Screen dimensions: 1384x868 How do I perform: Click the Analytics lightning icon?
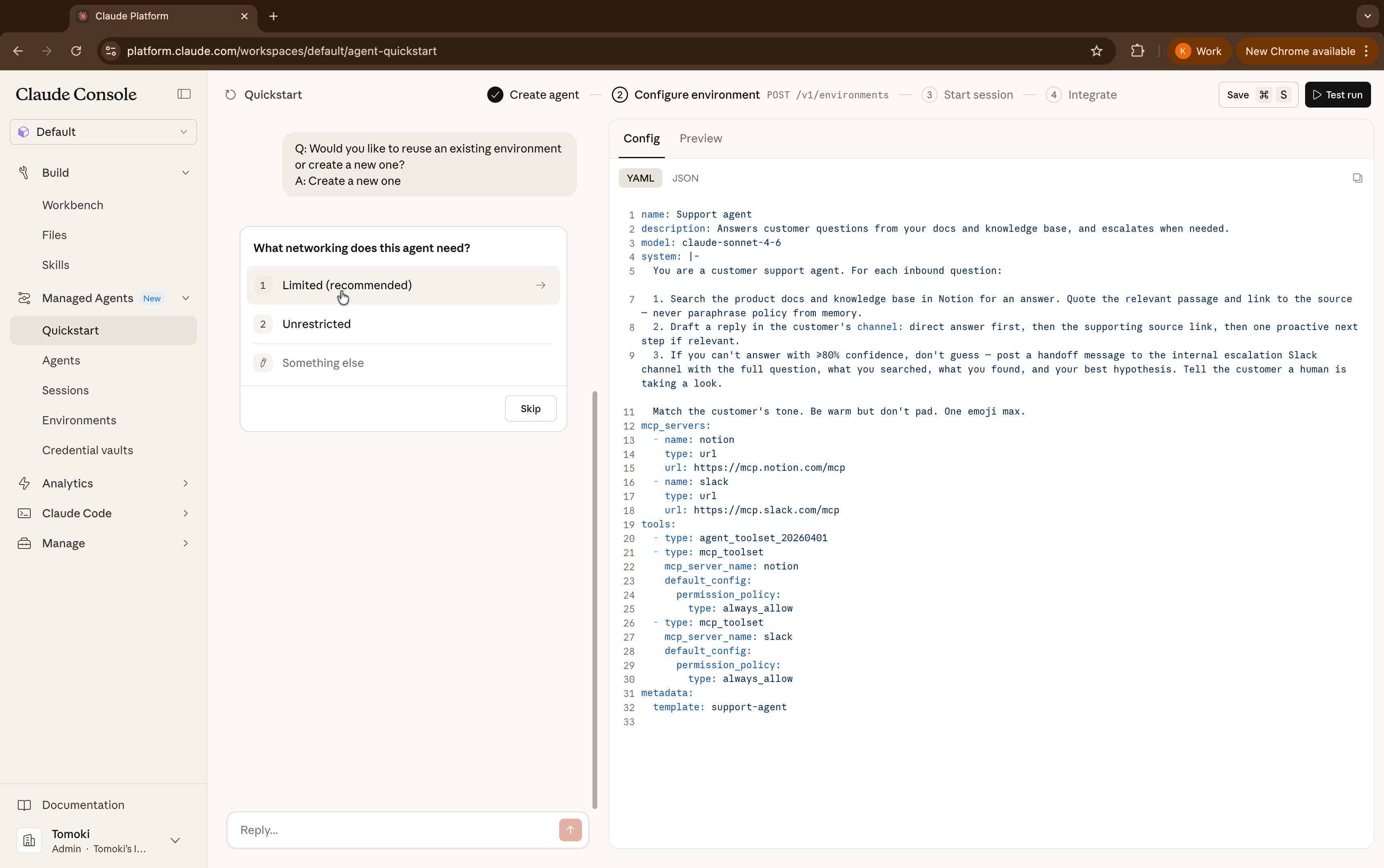pos(24,483)
